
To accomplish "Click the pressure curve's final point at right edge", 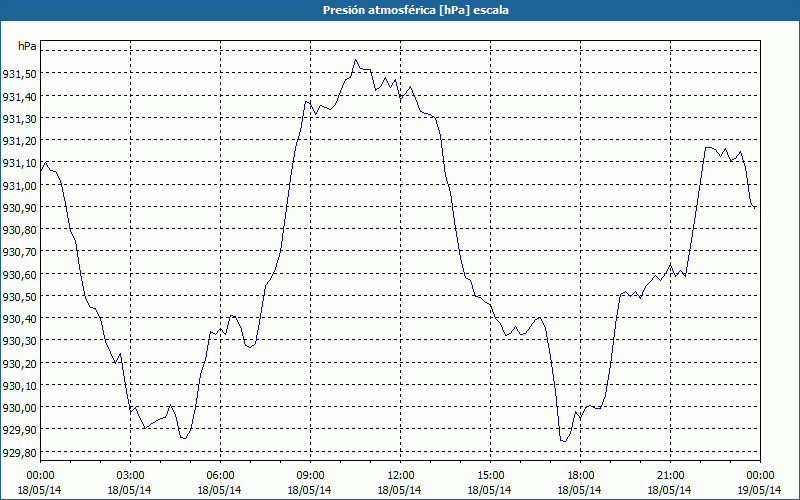I will 756,207.
